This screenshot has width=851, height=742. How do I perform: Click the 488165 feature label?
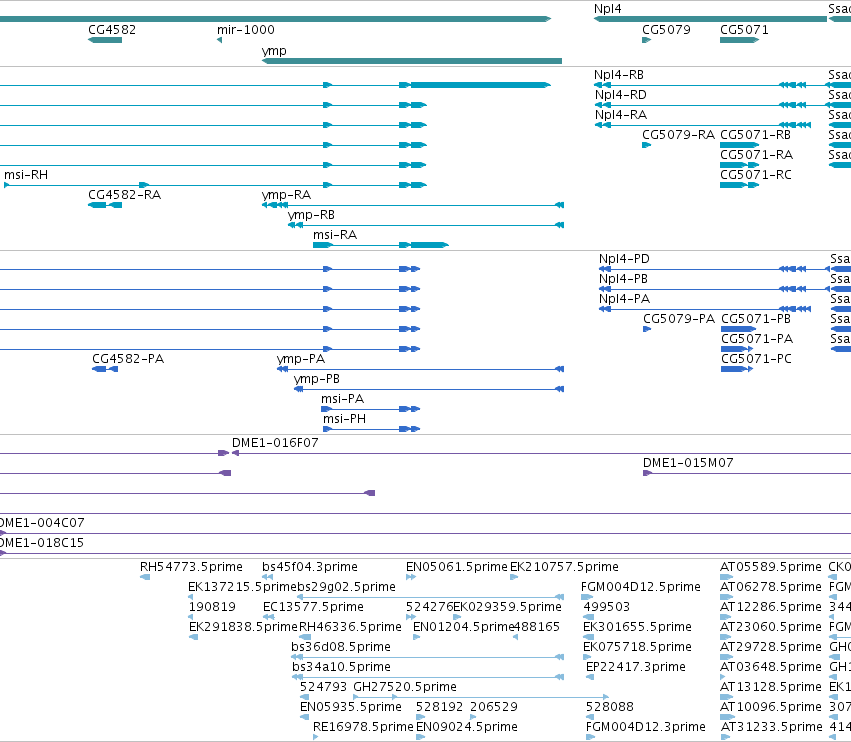[x=536, y=627]
